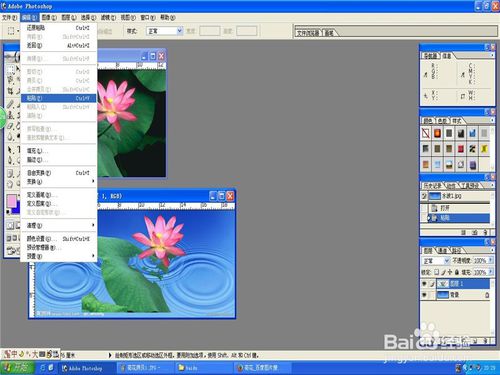The image size is (500, 375).
Task: Click Adobe Photoshop taskbar button
Action: 86,368
